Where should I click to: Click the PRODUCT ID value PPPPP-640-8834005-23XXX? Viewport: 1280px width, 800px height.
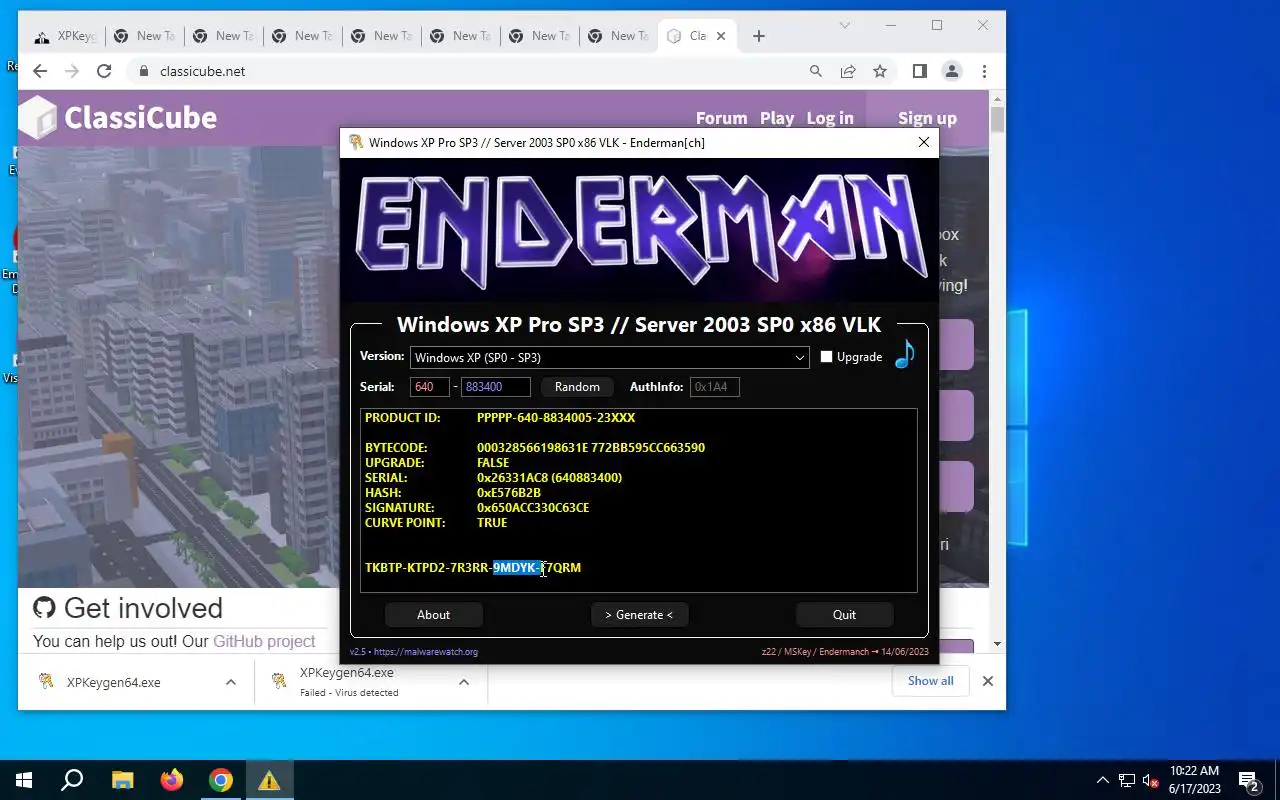pos(556,418)
